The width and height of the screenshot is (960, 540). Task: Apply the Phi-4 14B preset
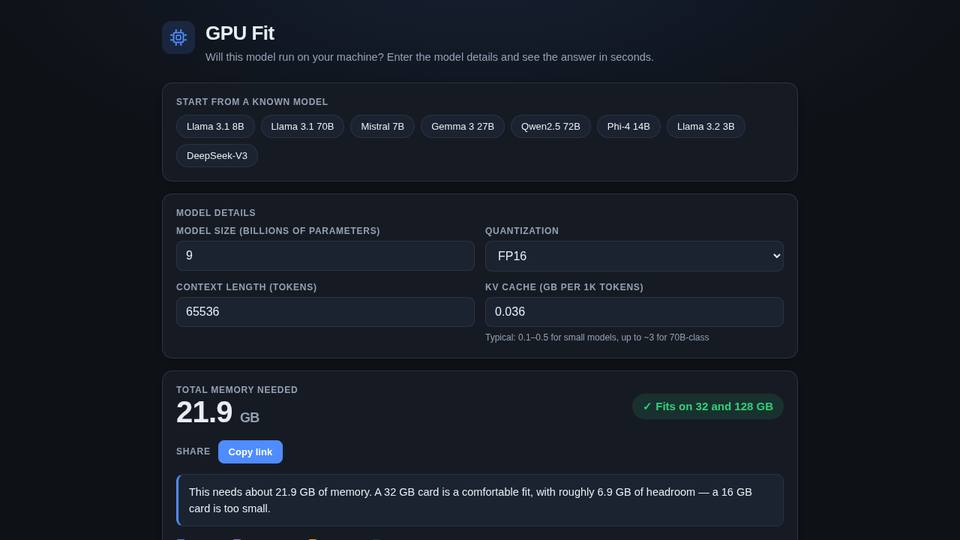click(x=629, y=127)
